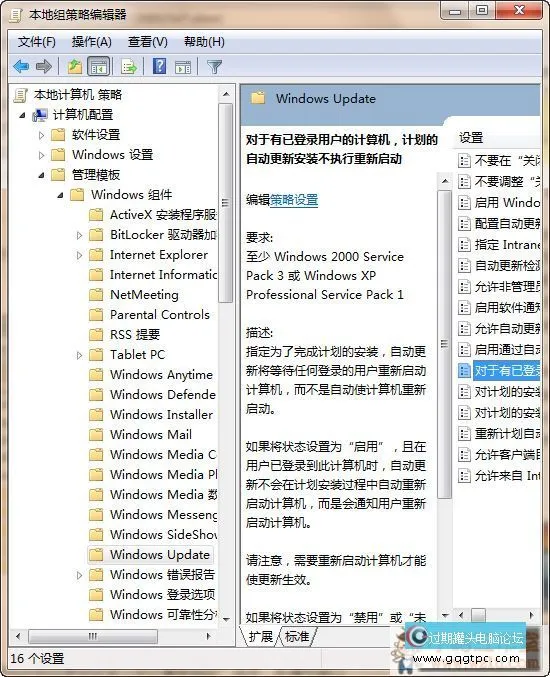The image size is (550, 677).
Task: Select the 允许自动更新 policy setting
Action: 499,329
